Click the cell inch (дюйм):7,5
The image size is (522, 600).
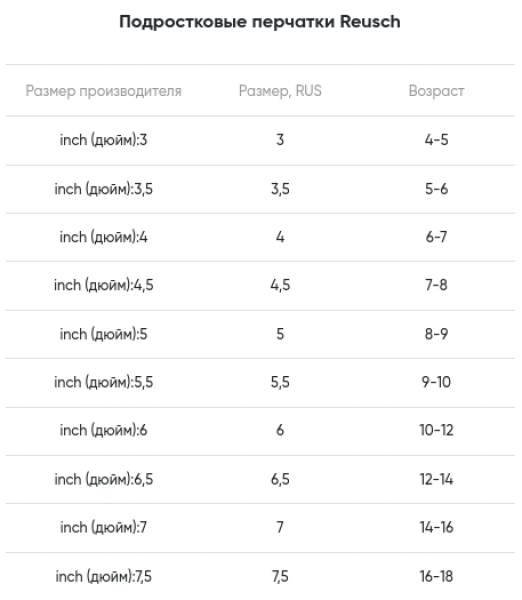(103, 577)
